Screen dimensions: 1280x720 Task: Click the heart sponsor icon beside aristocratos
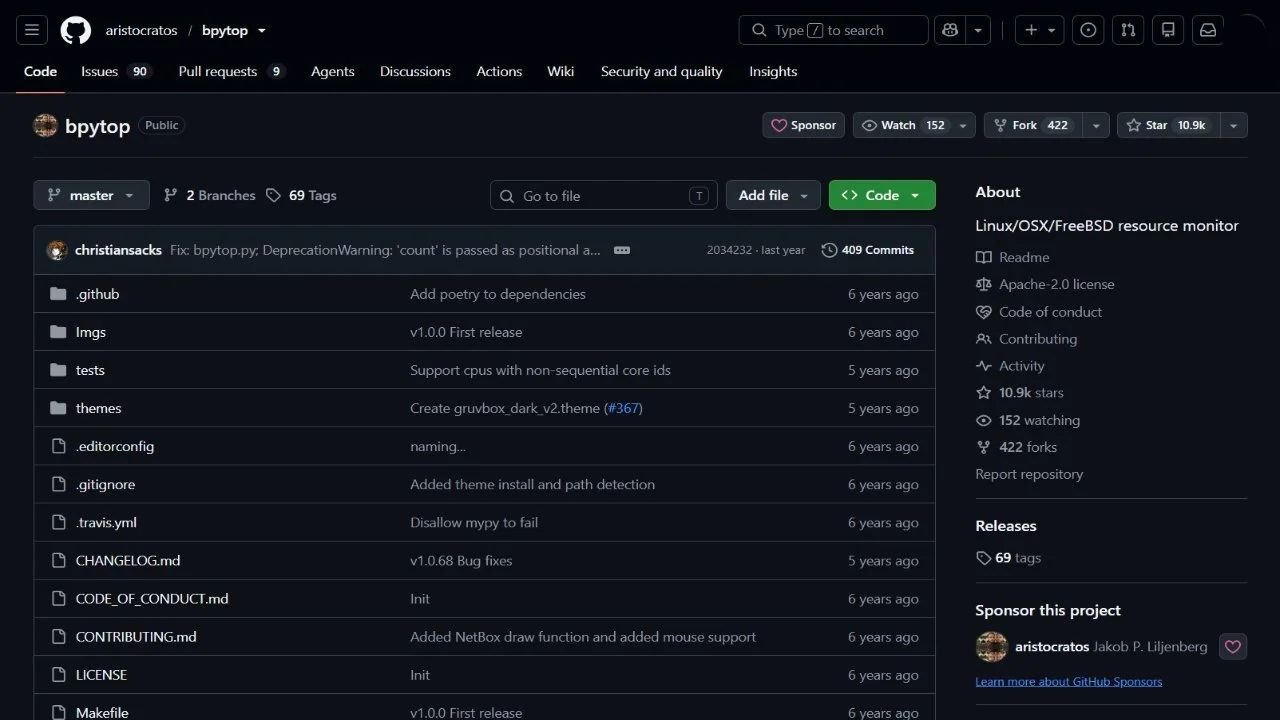pos(1233,647)
